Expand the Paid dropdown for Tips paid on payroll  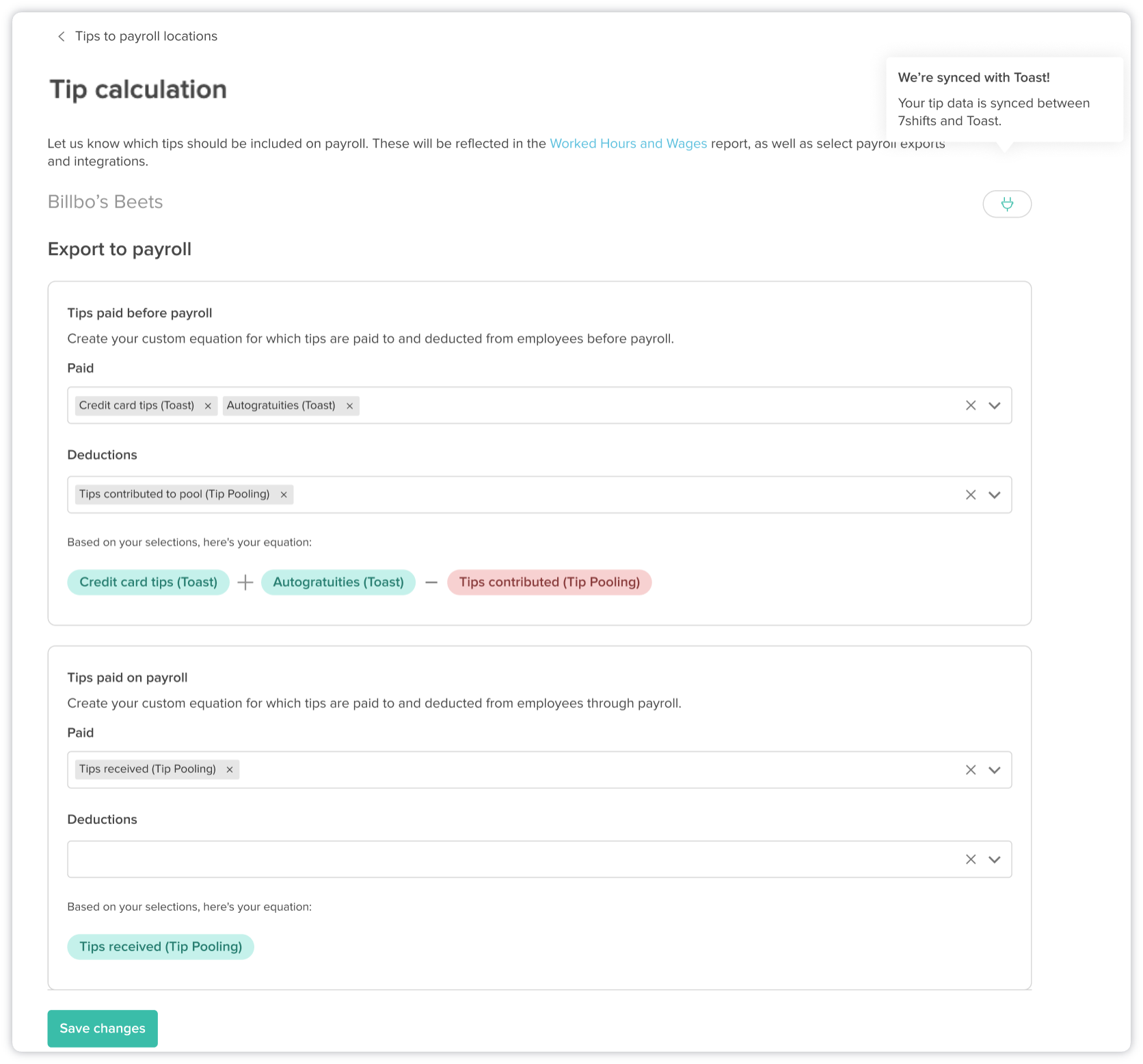click(x=995, y=769)
